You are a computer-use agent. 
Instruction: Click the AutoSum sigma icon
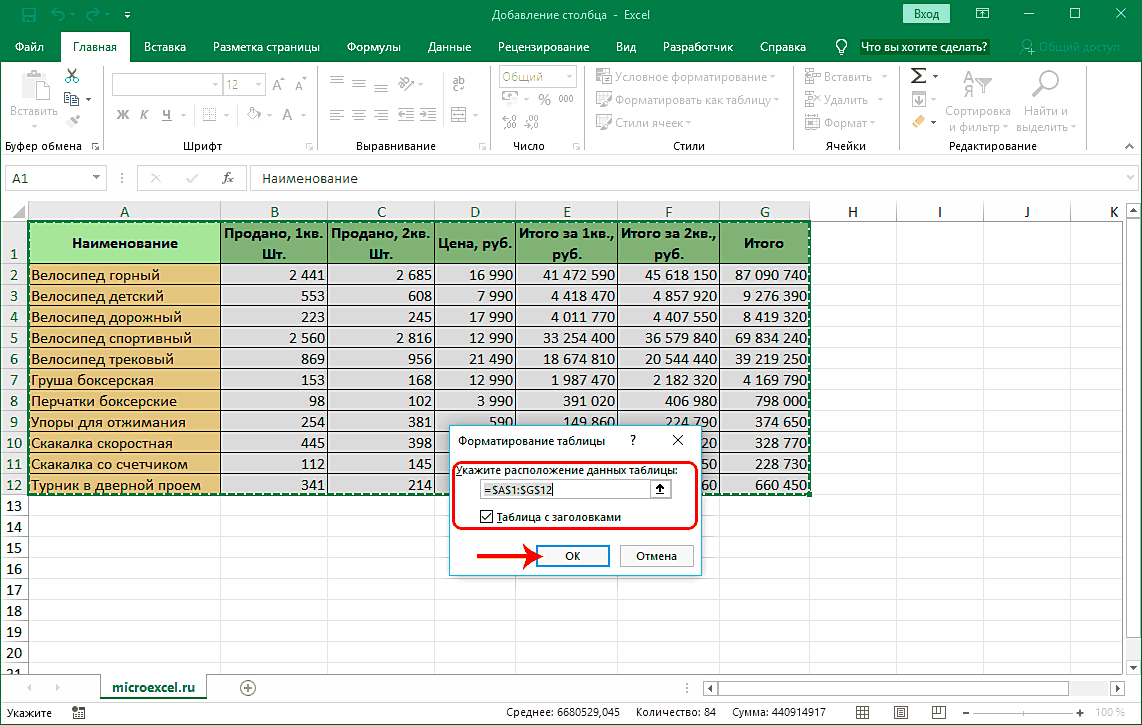click(x=917, y=77)
